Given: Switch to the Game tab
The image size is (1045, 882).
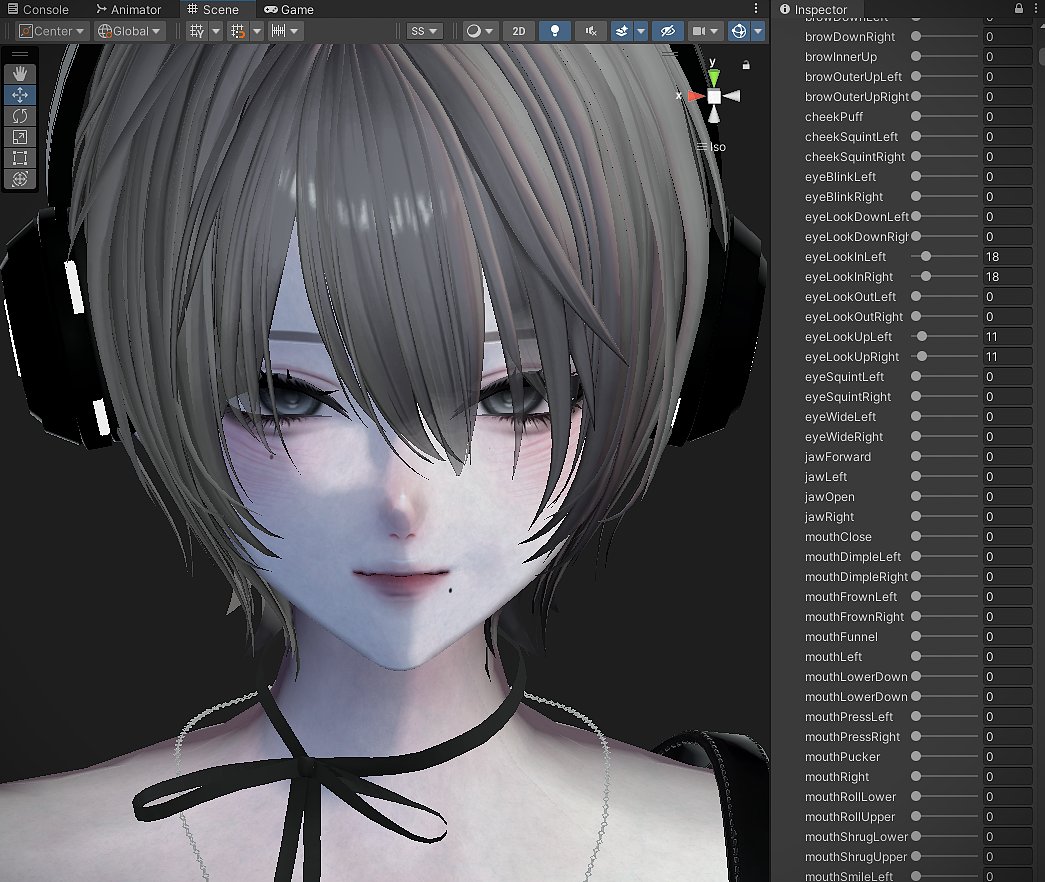Looking at the screenshot, I should [289, 9].
